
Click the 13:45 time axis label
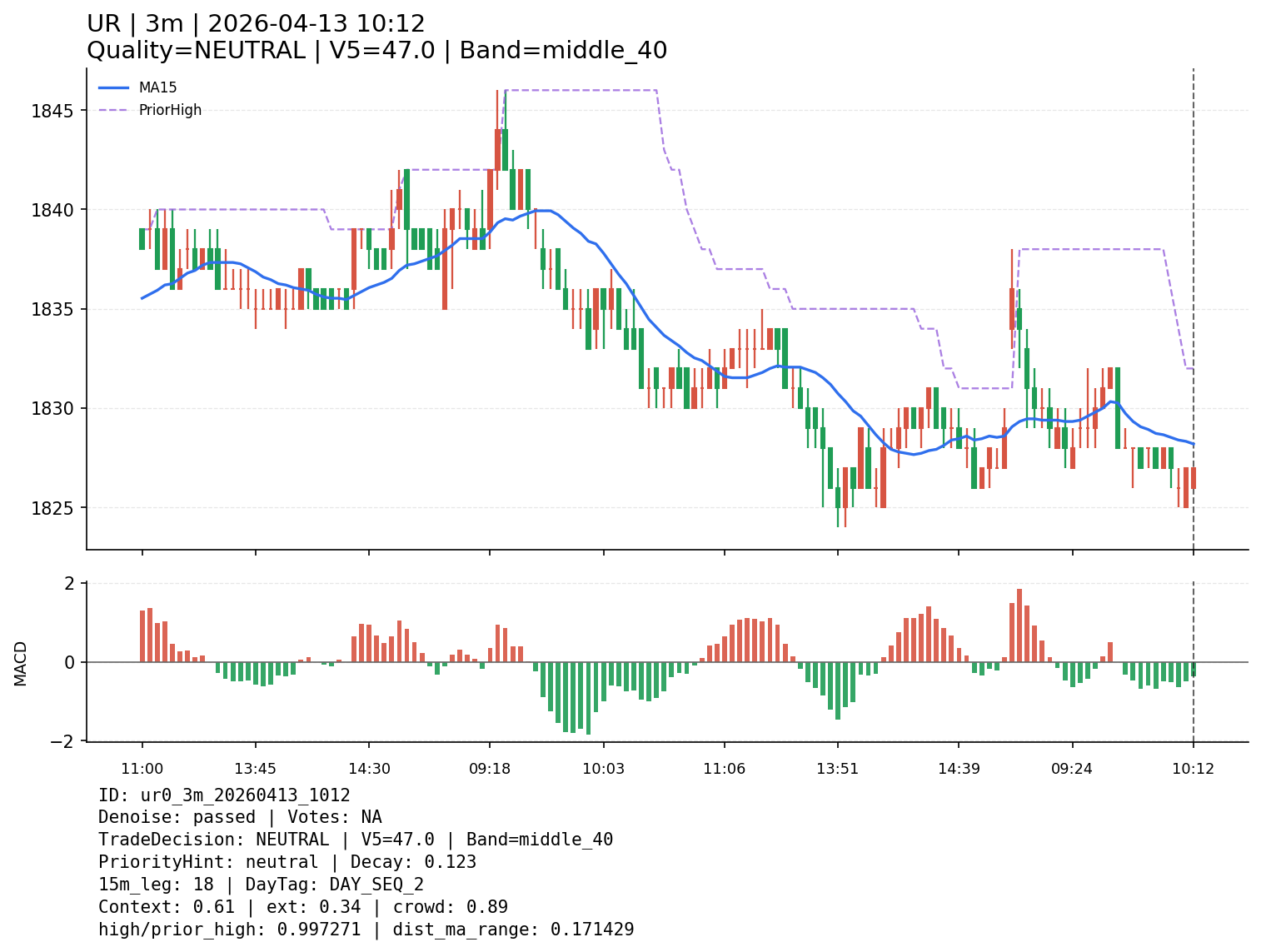coord(255,769)
